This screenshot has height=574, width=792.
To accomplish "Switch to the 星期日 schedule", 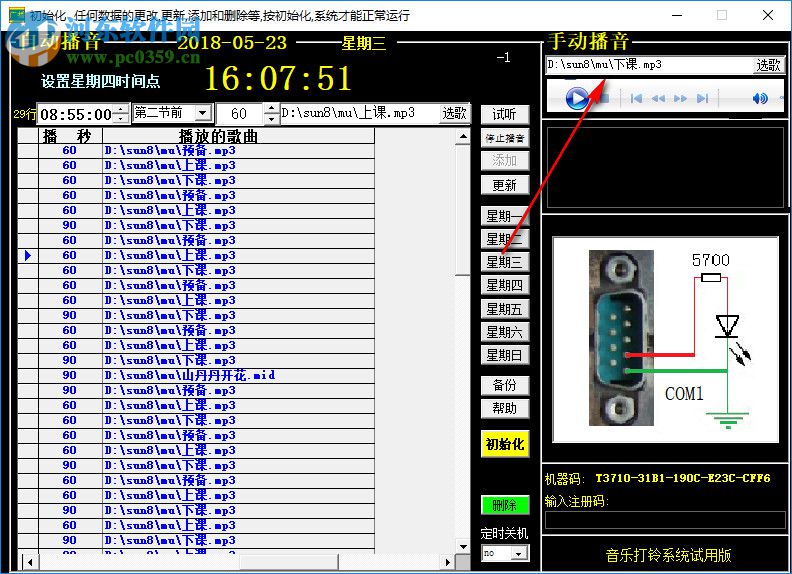I will (x=505, y=355).
